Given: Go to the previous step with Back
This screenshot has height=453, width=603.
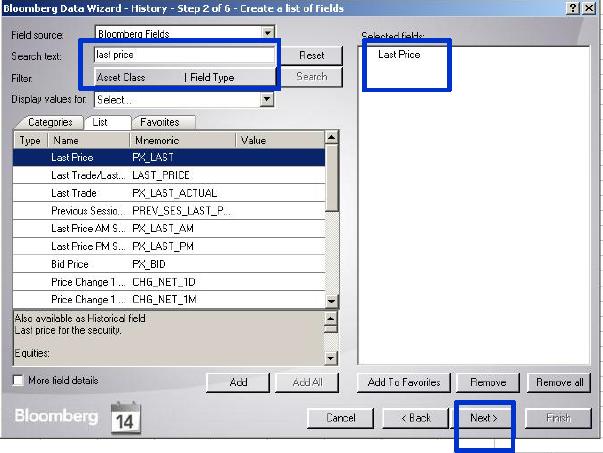Looking at the screenshot, I should (x=416, y=418).
